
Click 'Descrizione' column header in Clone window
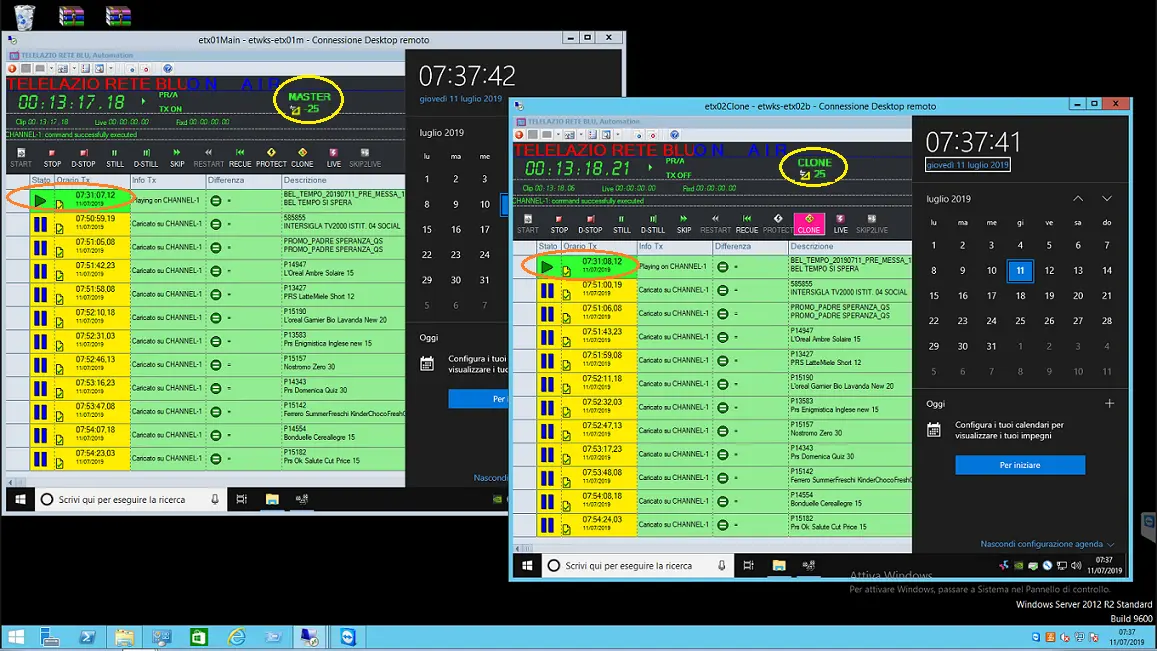[x=812, y=246]
